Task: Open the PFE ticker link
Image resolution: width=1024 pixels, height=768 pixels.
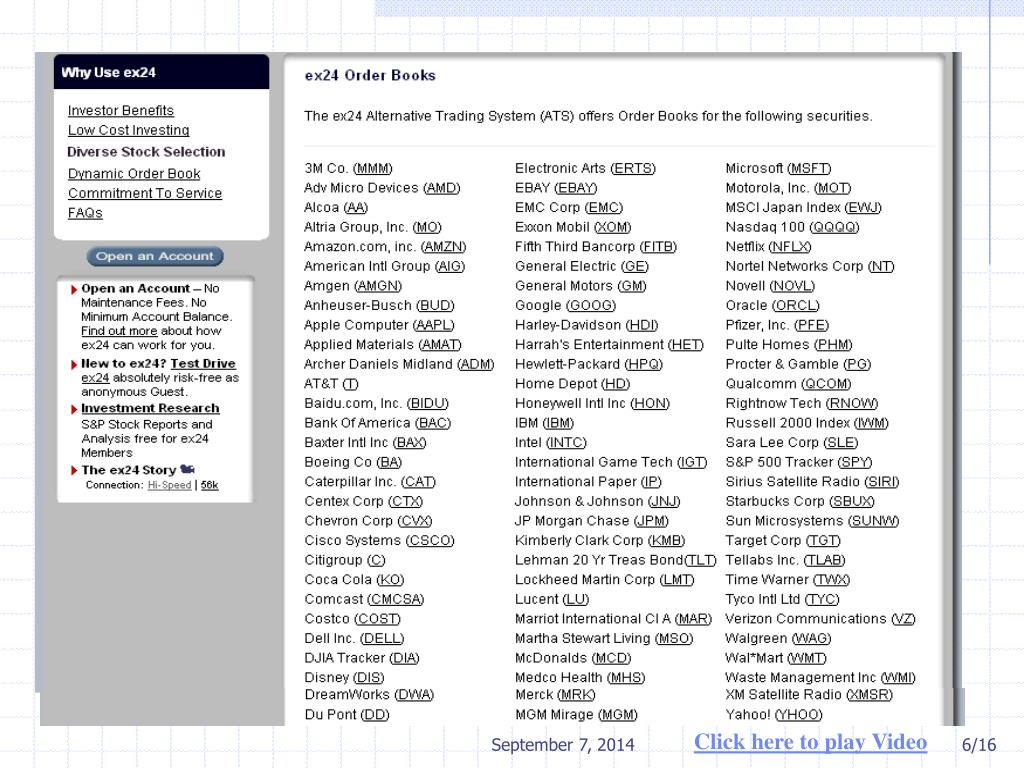Action: click(x=812, y=325)
